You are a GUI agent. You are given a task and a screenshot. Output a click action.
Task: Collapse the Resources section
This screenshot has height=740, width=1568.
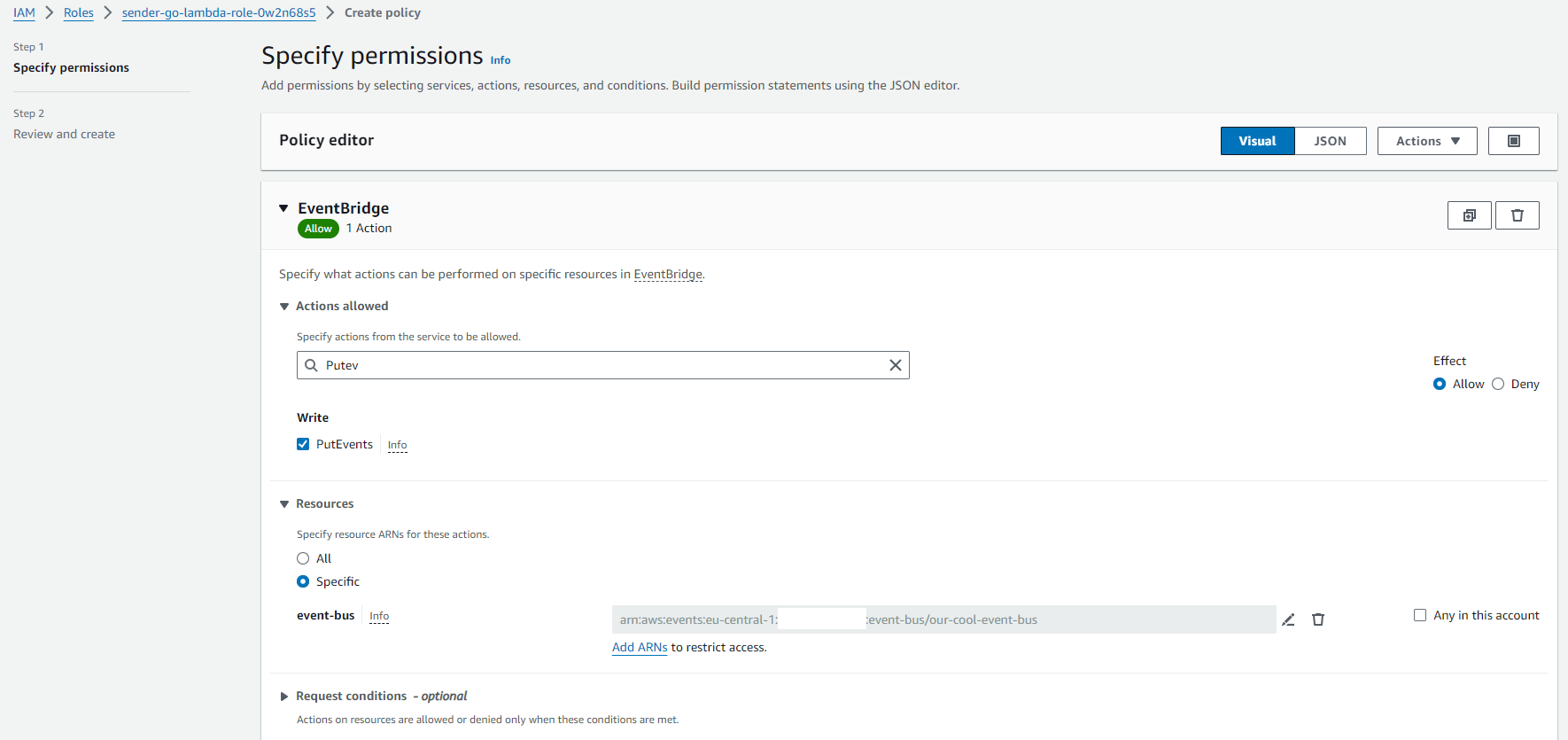coord(284,504)
